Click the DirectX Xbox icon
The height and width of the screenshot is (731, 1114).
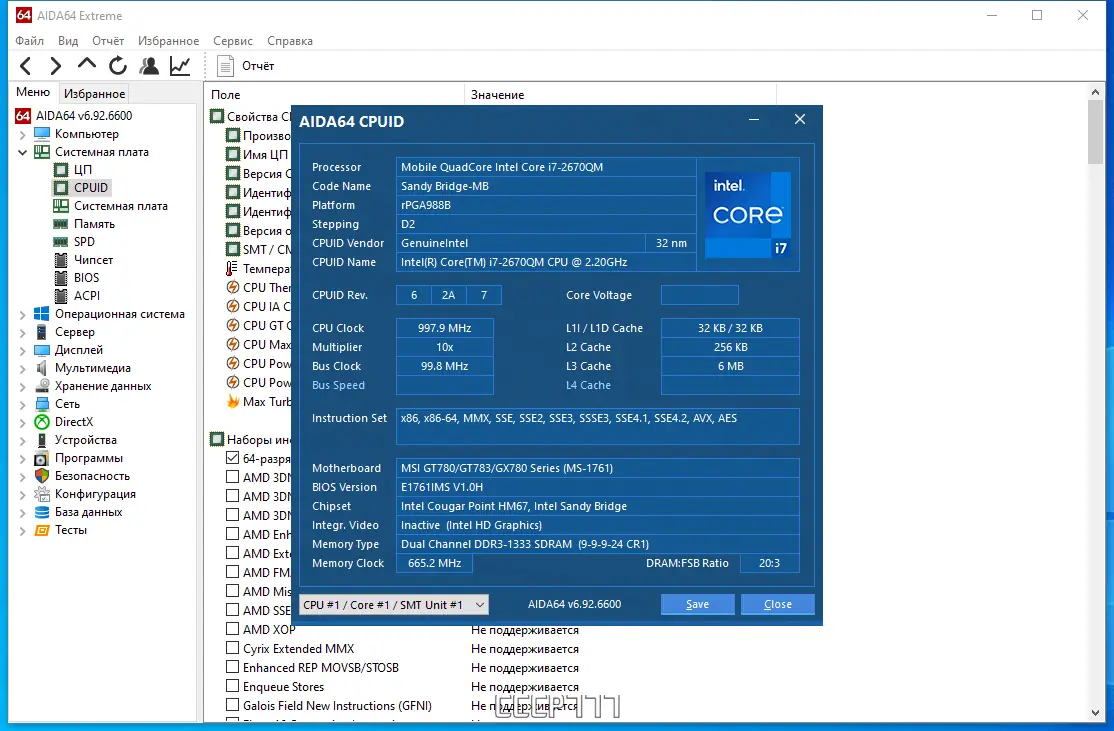point(42,421)
